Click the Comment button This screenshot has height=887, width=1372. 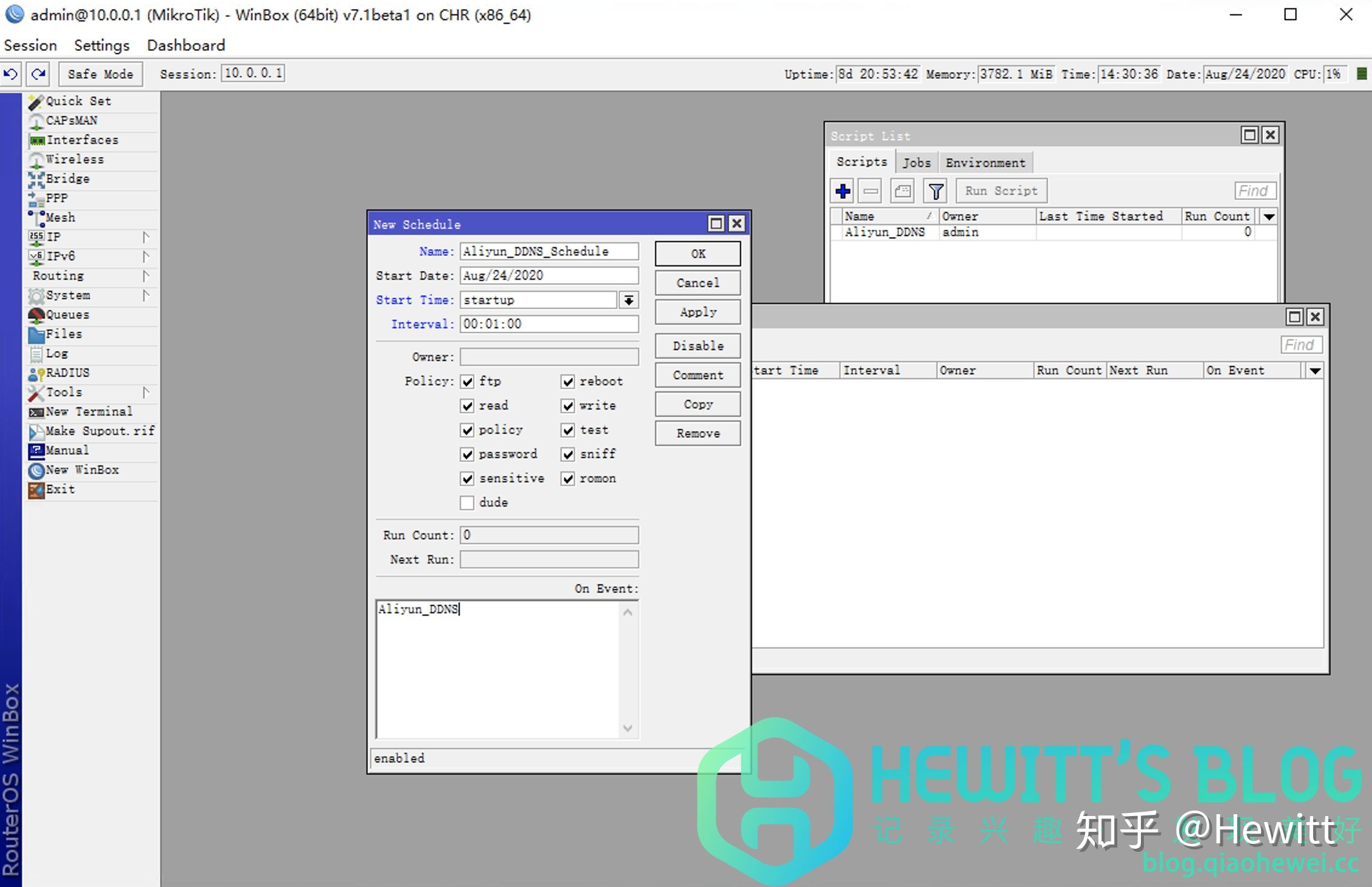(698, 376)
